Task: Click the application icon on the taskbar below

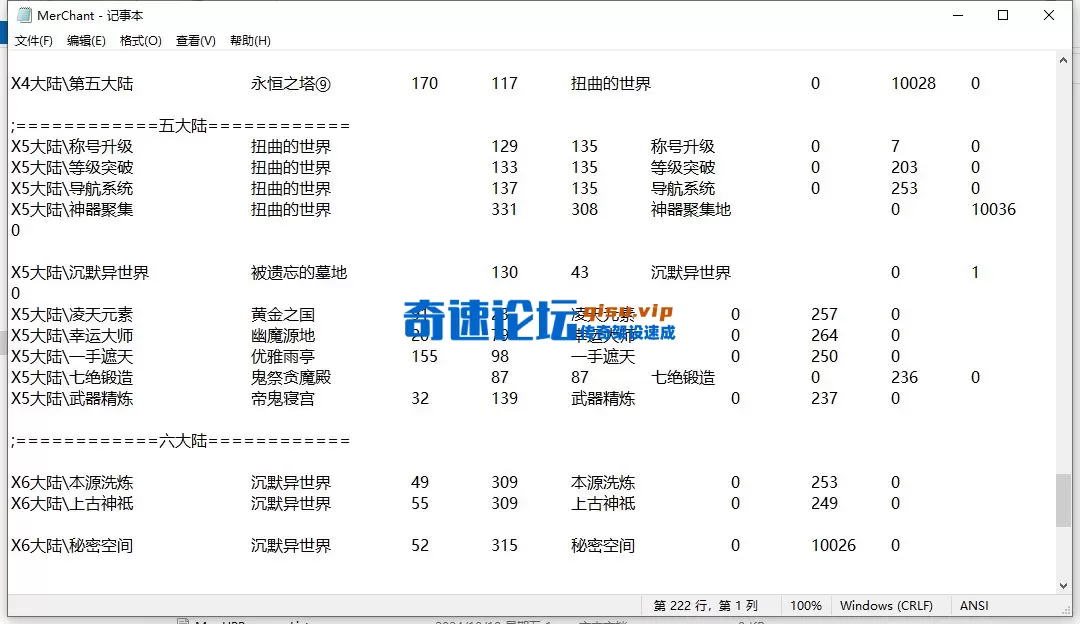Action: click(x=180, y=620)
